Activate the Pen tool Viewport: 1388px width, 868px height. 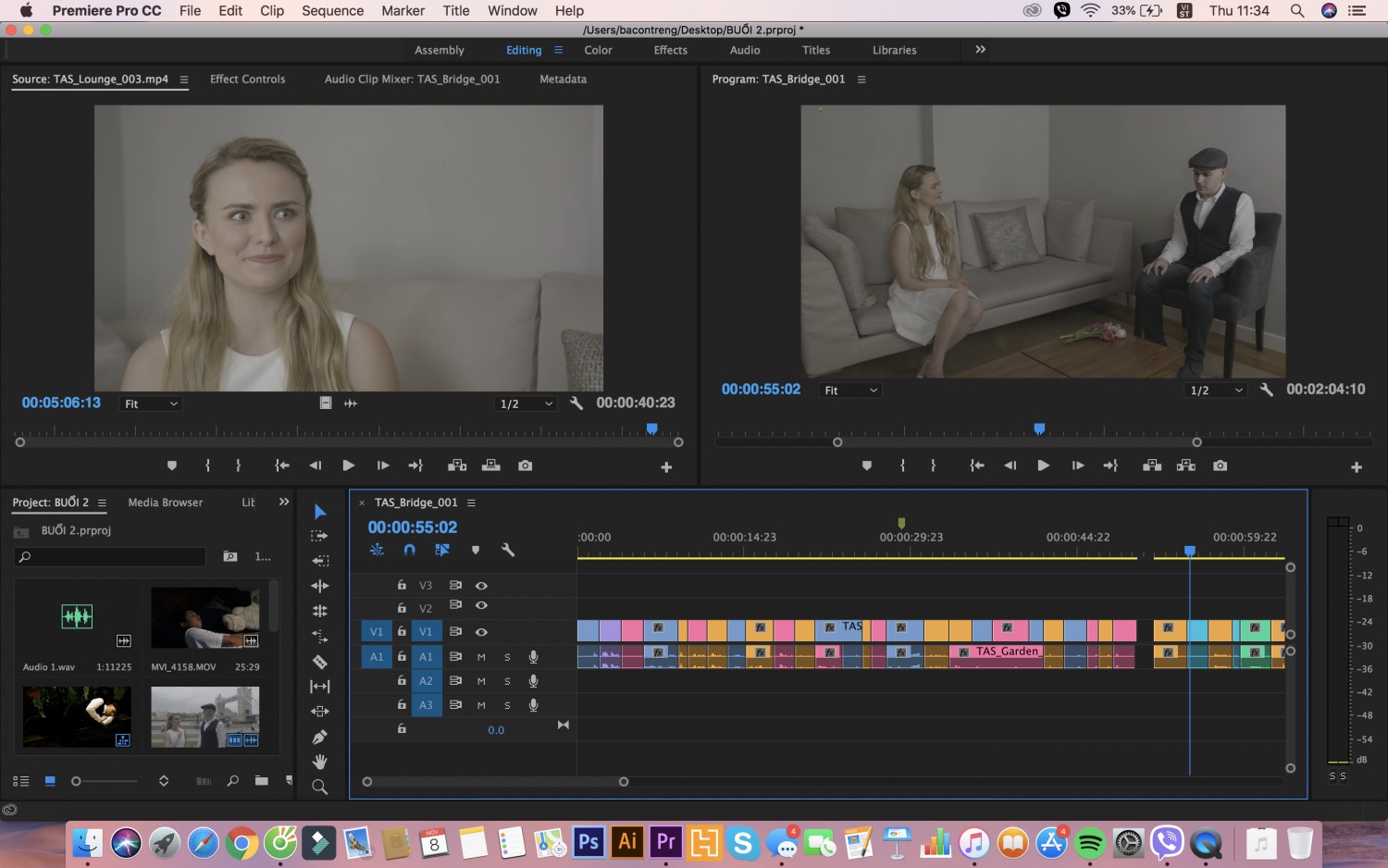[x=320, y=737]
